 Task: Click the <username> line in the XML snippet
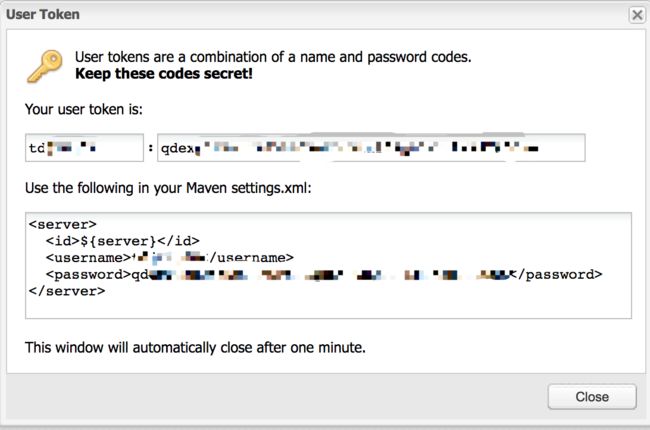coord(170,258)
